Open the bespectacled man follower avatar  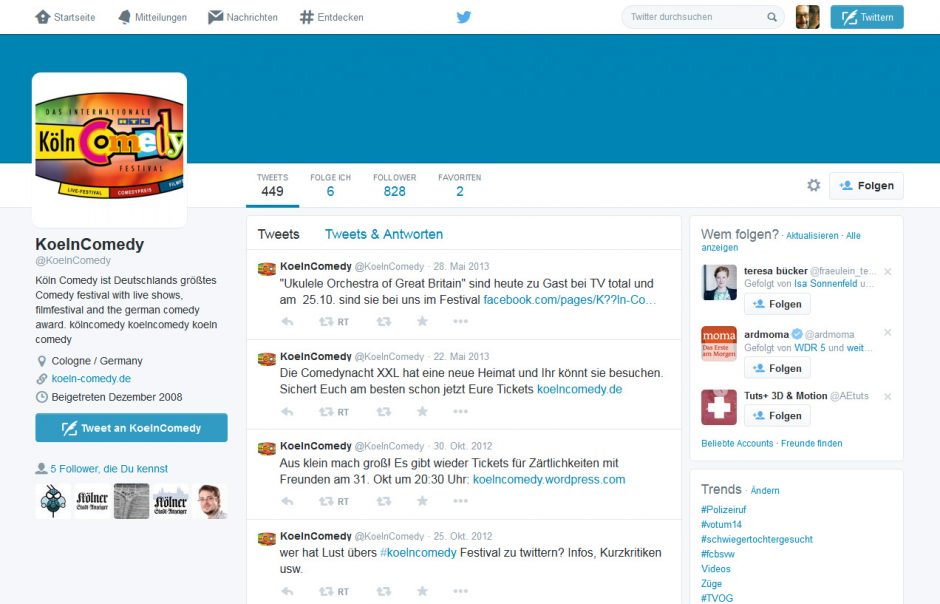point(210,501)
